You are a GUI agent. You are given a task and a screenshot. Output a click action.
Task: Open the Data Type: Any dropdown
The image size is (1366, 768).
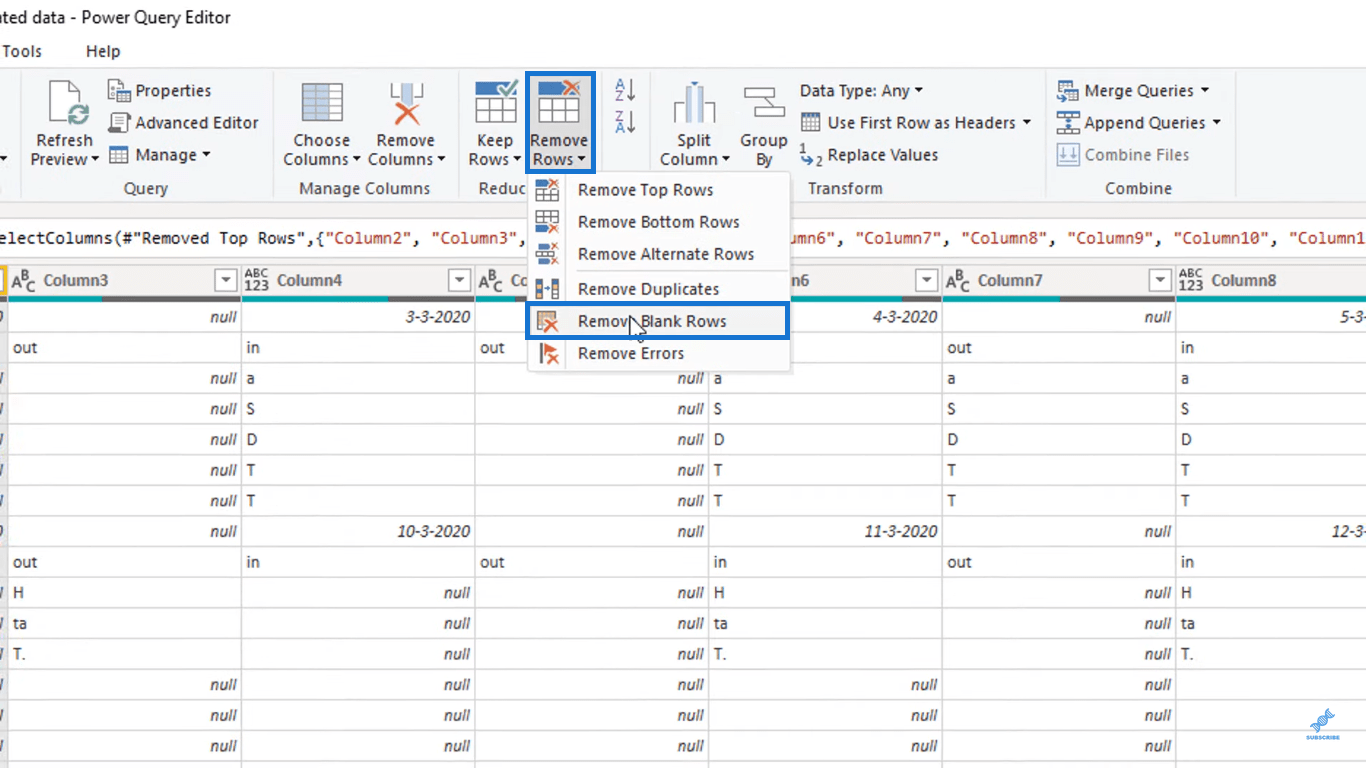(x=861, y=91)
